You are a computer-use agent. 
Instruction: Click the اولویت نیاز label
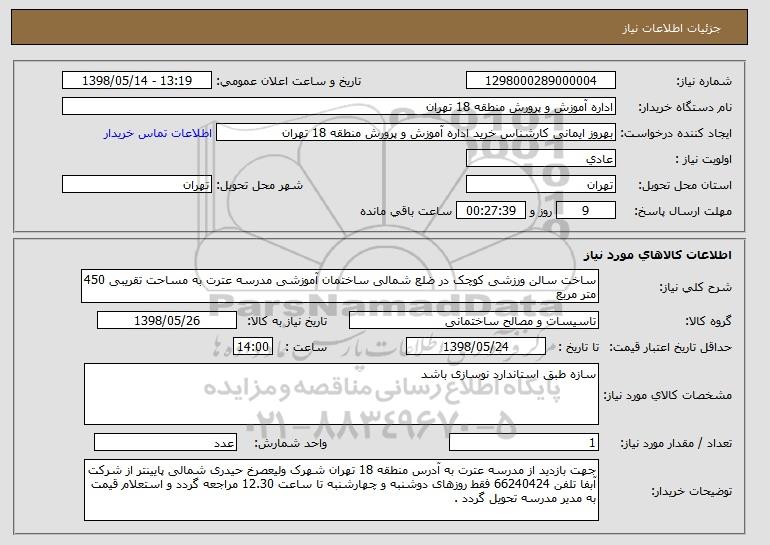704,160
